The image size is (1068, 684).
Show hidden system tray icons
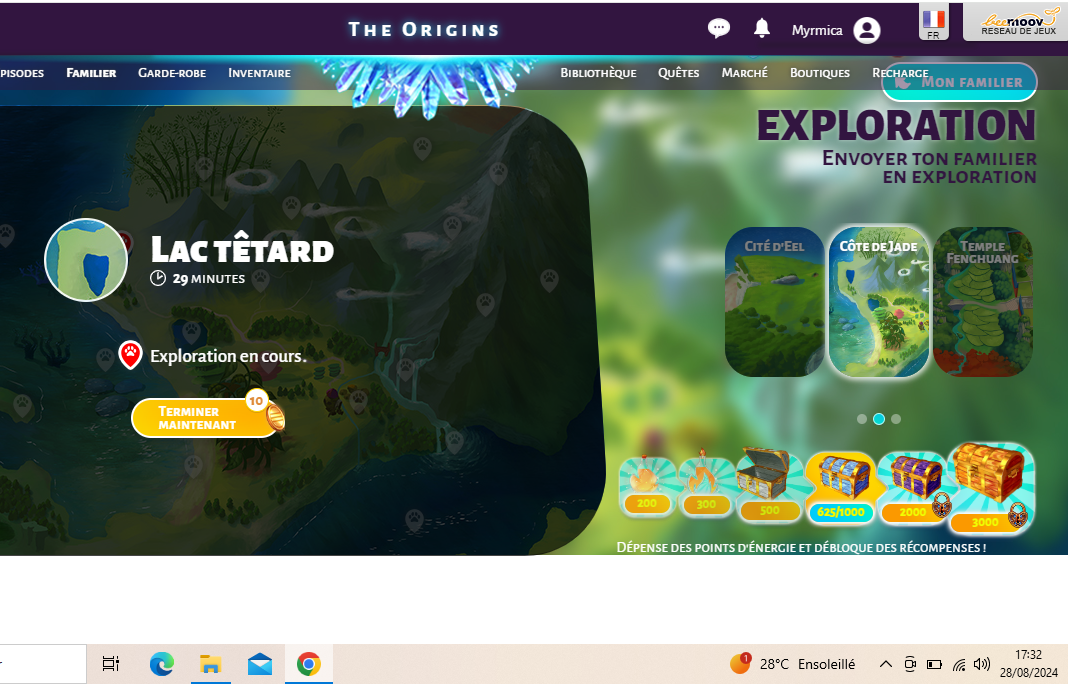(885, 664)
